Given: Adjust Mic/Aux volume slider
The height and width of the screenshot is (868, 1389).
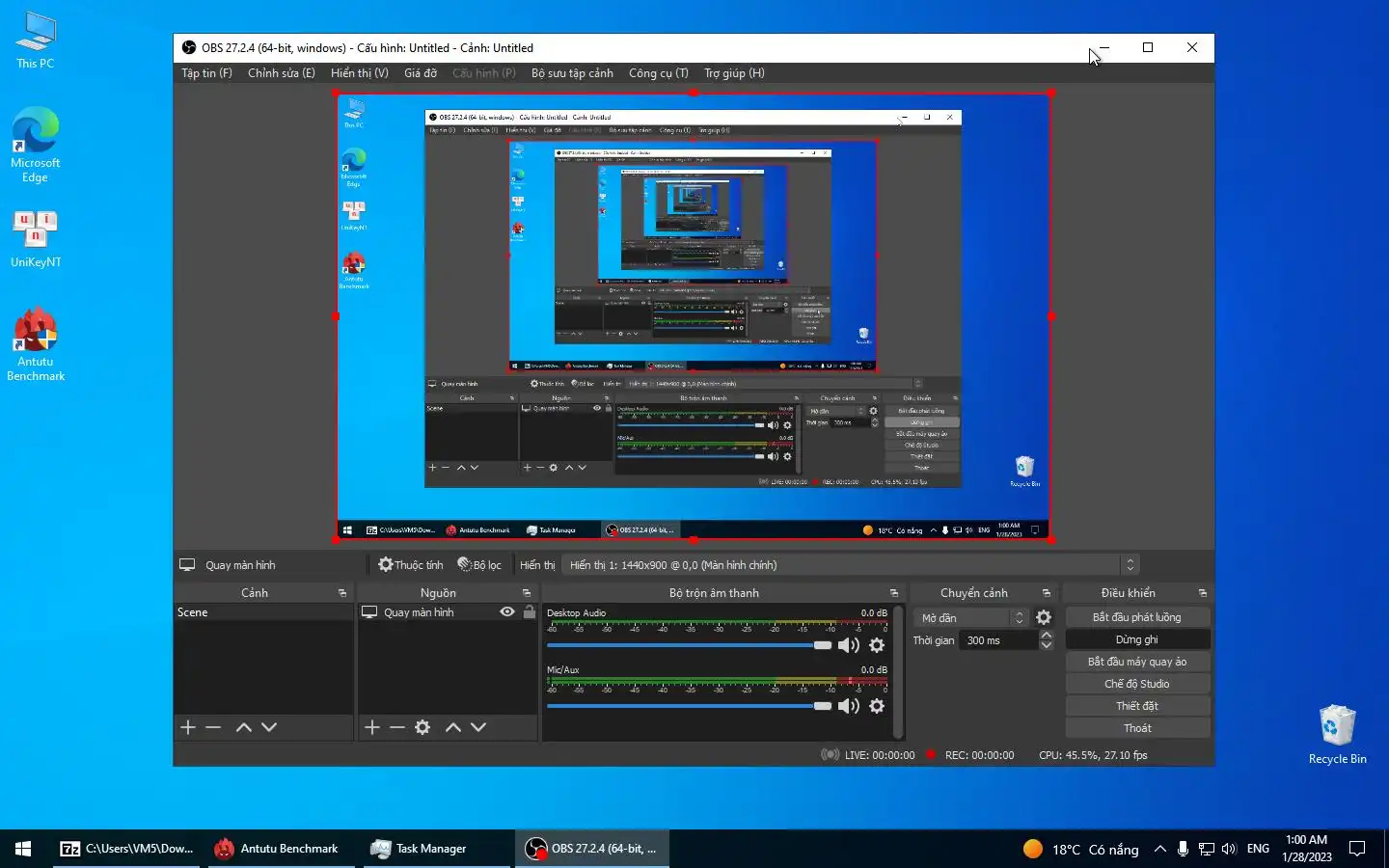Looking at the screenshot, I should pos(689,706).
